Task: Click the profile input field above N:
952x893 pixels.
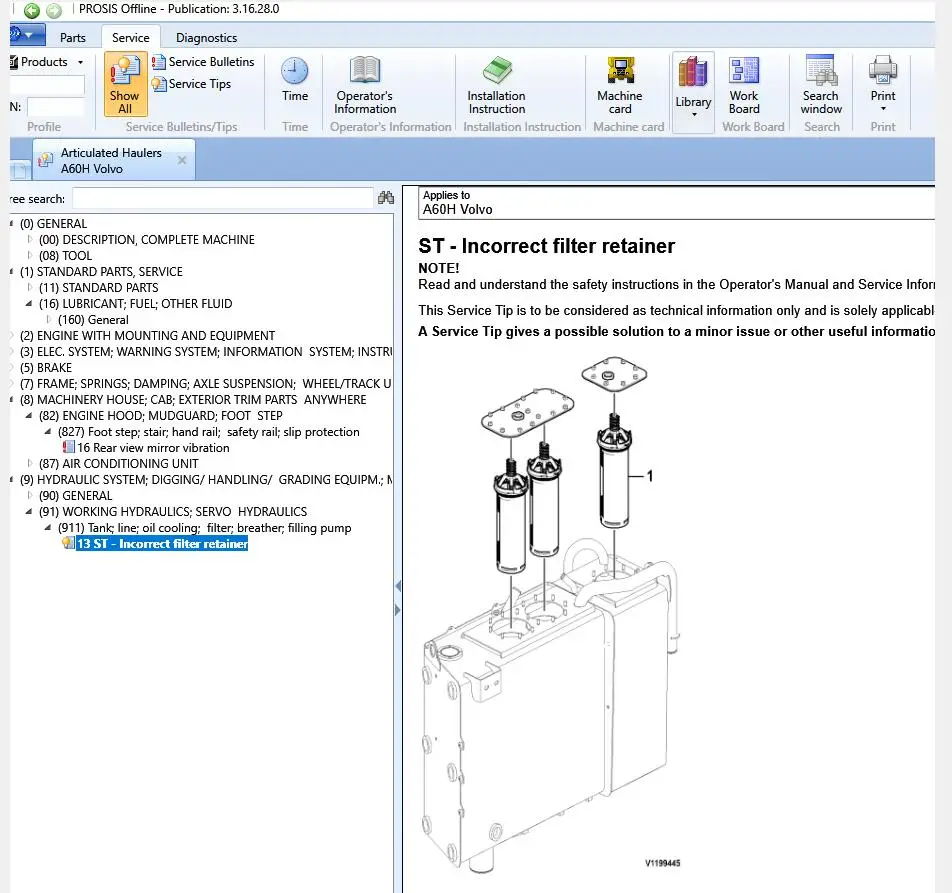Action: point(47,85)
